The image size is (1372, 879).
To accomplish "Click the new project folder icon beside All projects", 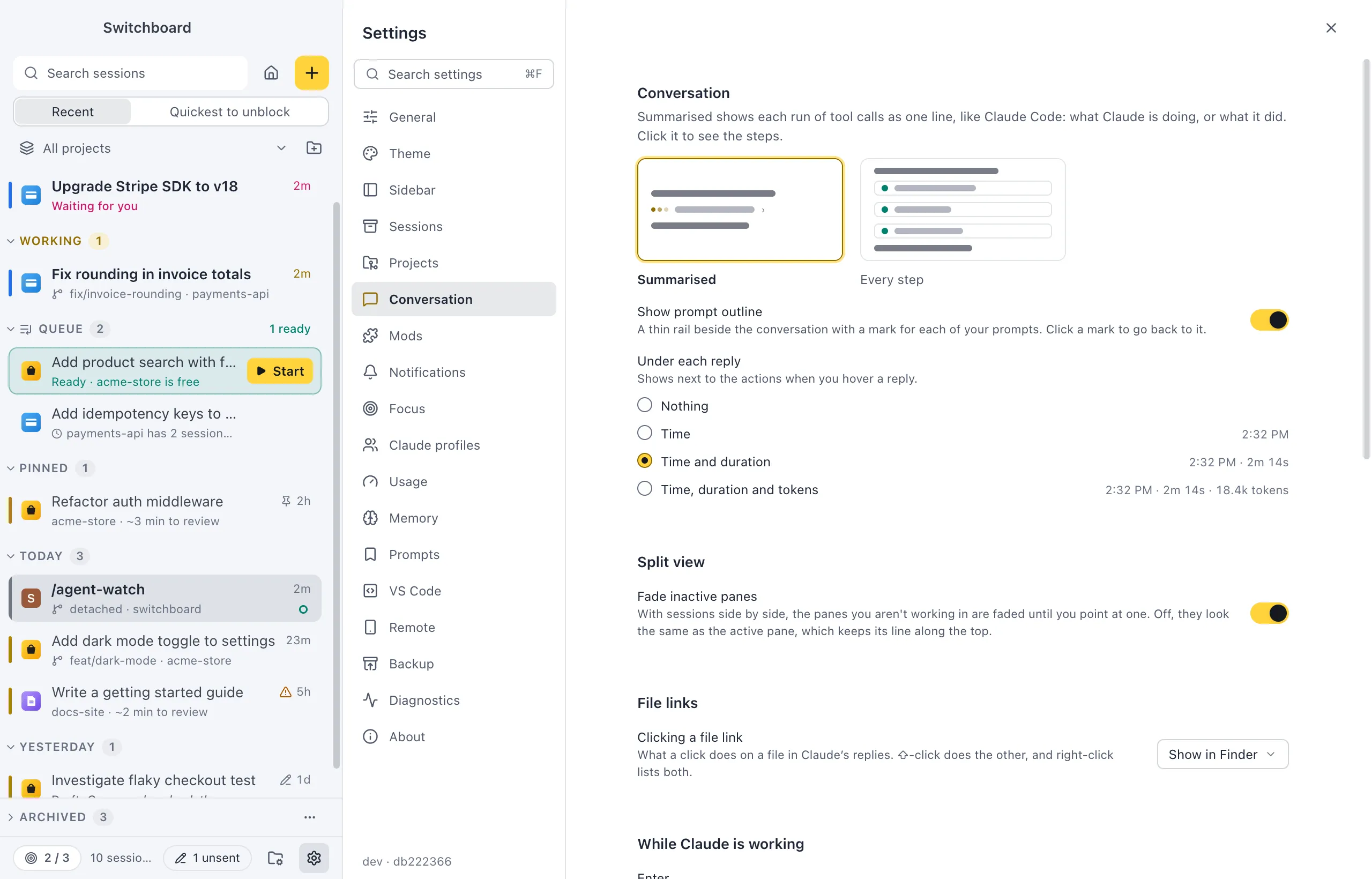I will (x=314, y=148).
